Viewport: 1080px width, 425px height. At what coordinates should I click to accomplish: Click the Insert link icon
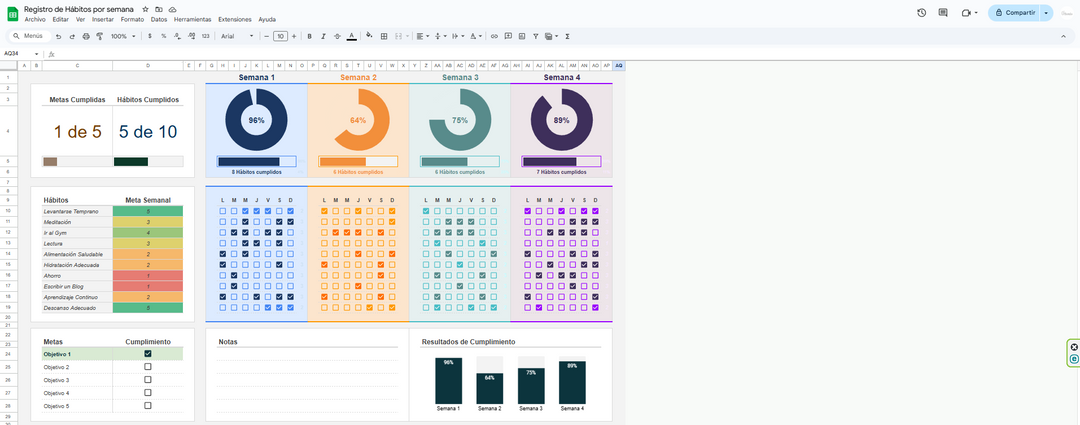[494, 36]
